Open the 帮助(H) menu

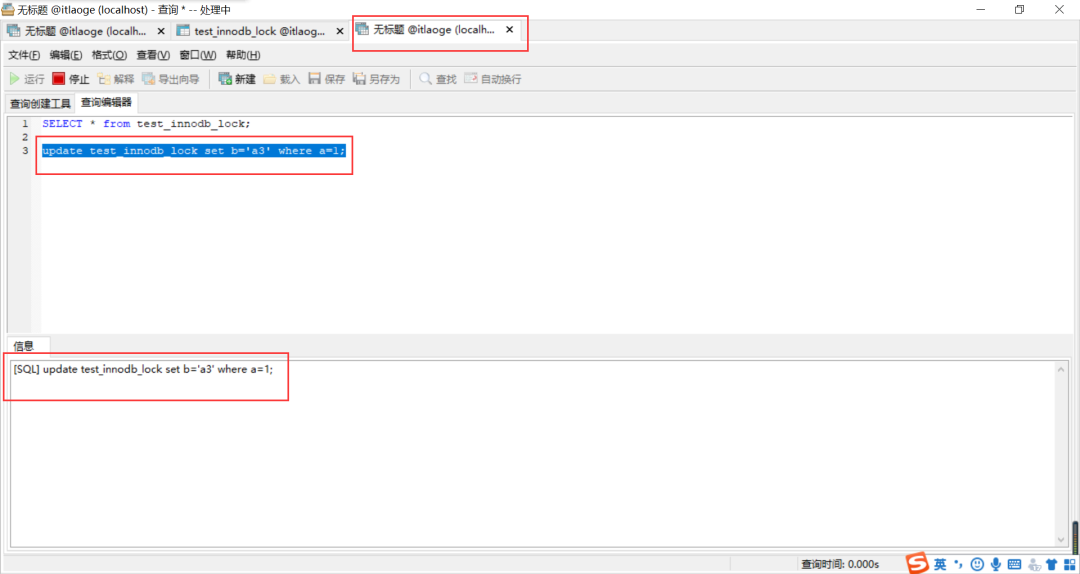click(x=243, y=55)
